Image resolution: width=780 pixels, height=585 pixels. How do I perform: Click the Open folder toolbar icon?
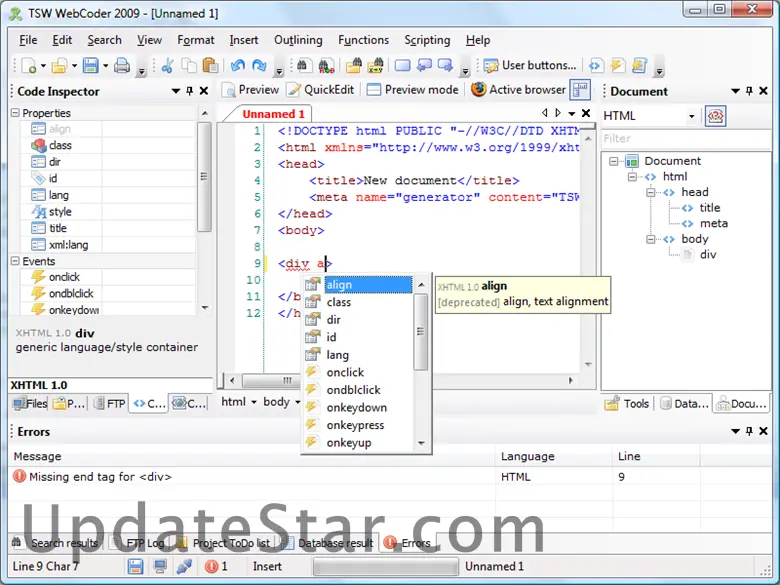pyautogui.click(x=59, y=66)
